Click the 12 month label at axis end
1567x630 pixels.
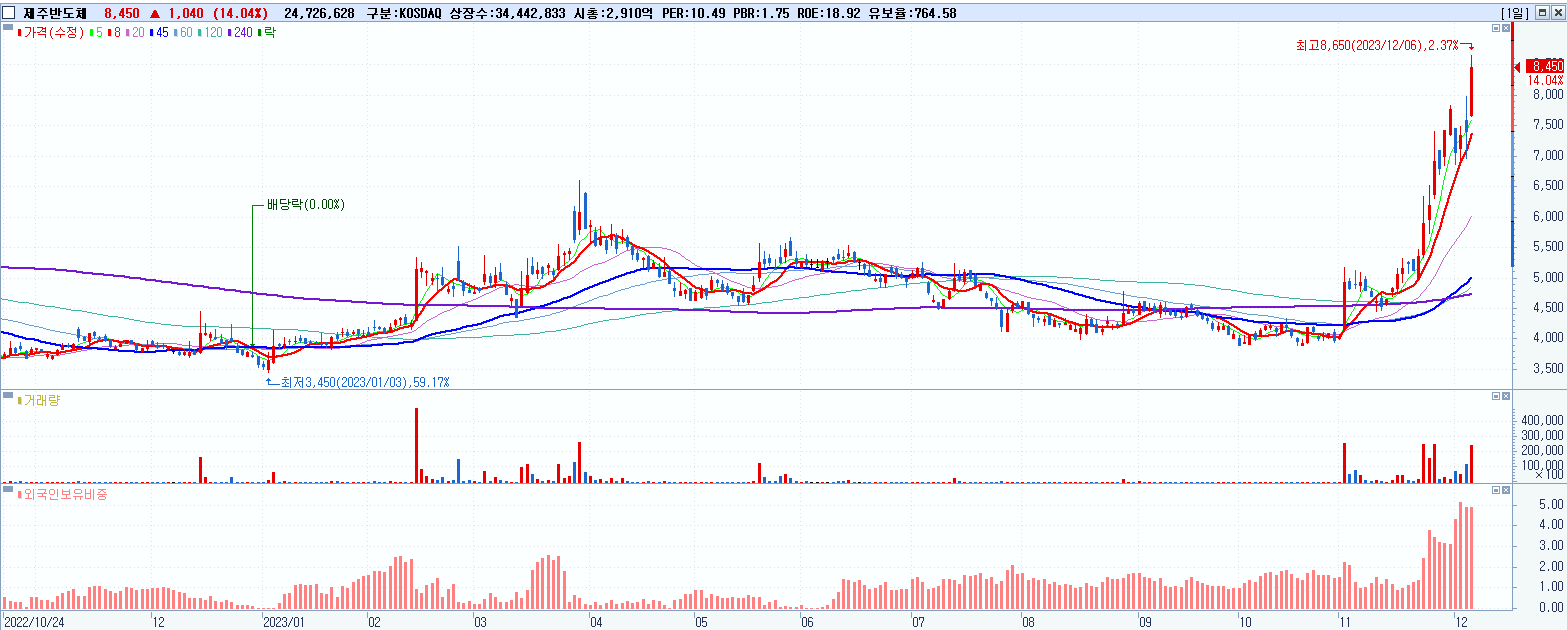click(1461, 620)
